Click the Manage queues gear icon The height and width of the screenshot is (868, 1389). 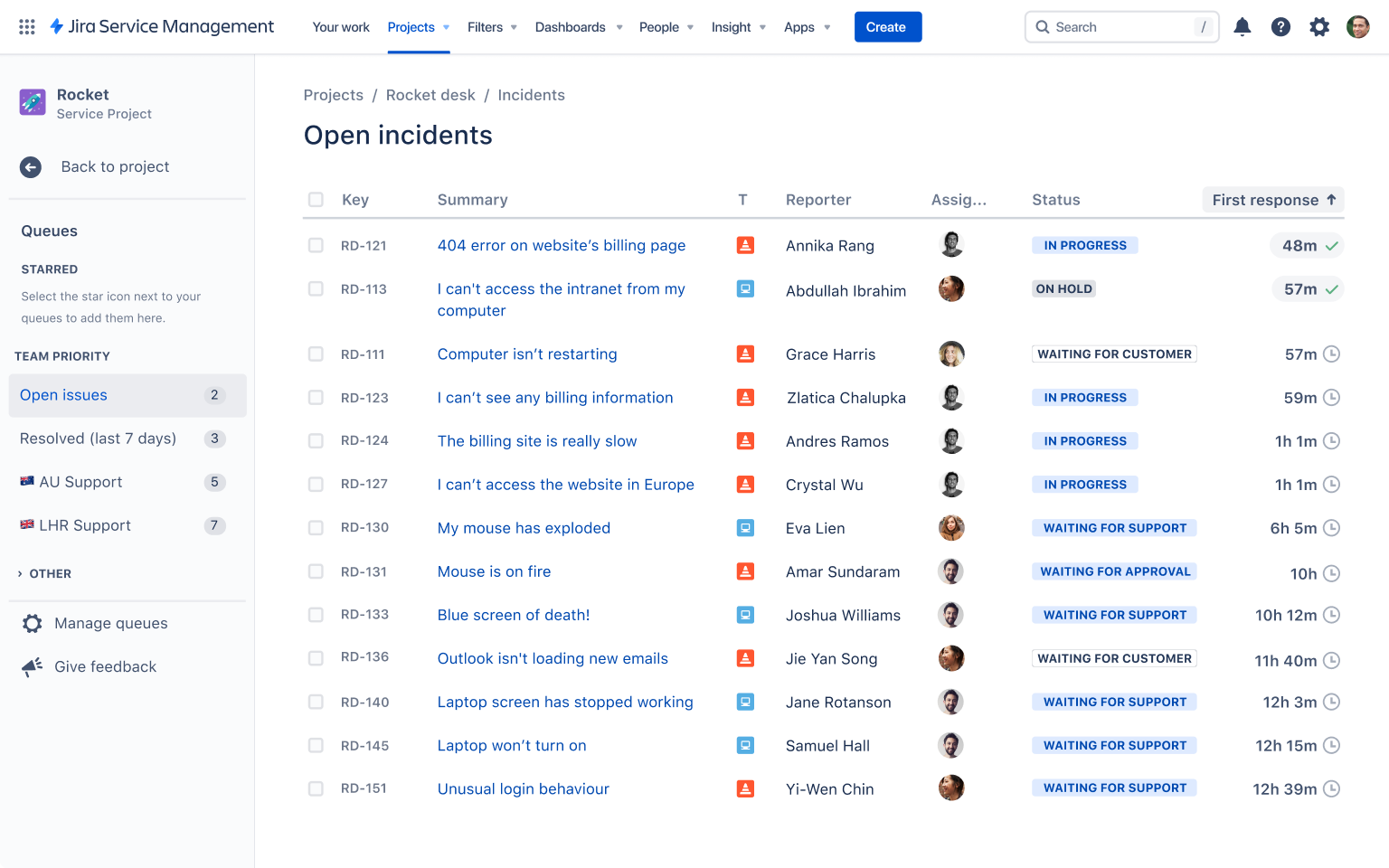coord(33,623)
